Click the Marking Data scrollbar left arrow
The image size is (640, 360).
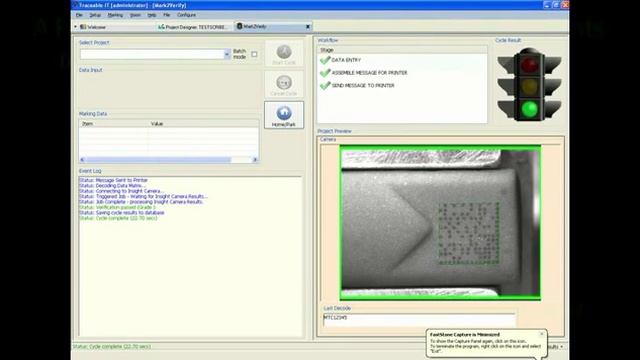[x=82, y=160]
